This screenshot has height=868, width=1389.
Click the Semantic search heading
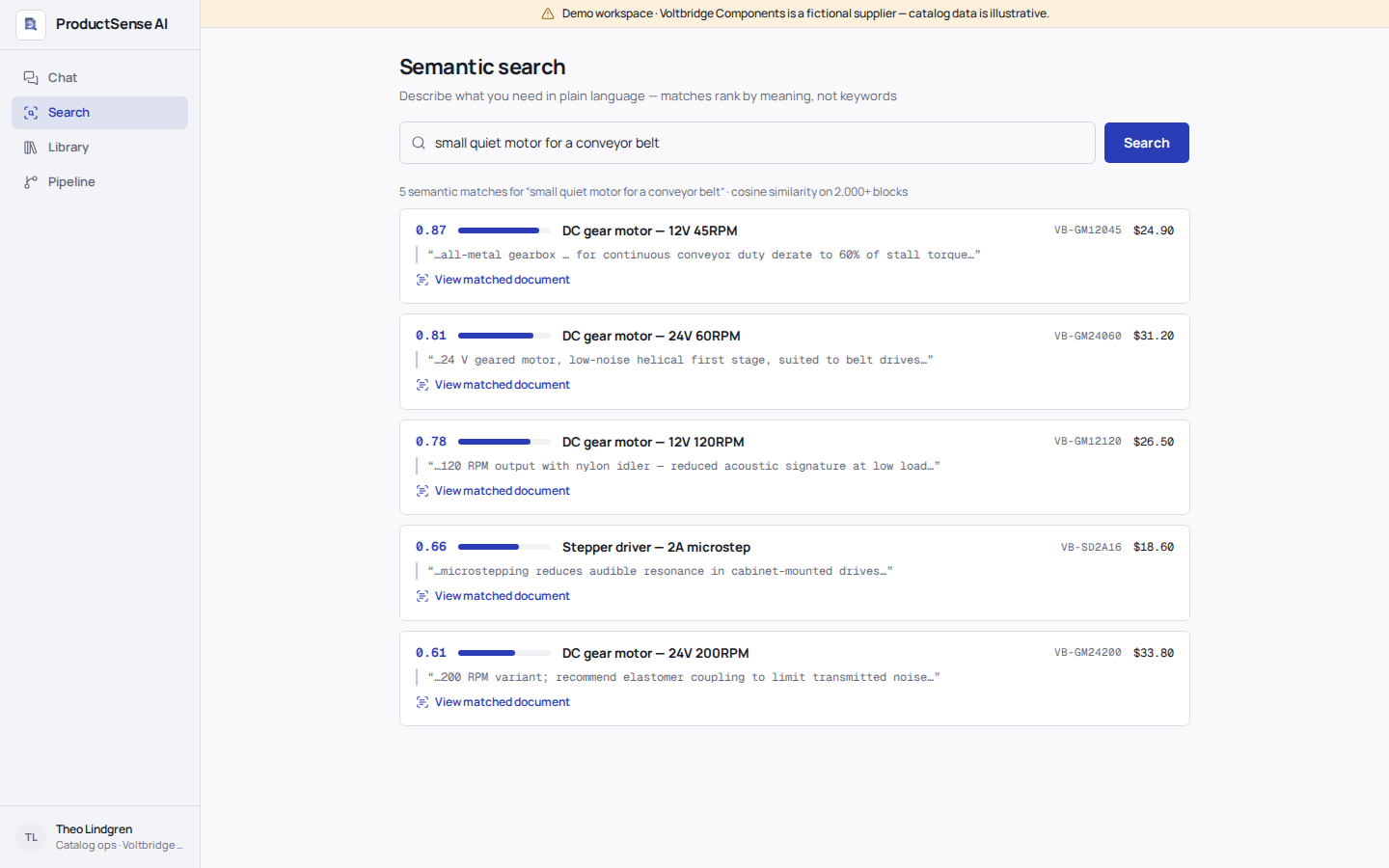coord(482,67)
